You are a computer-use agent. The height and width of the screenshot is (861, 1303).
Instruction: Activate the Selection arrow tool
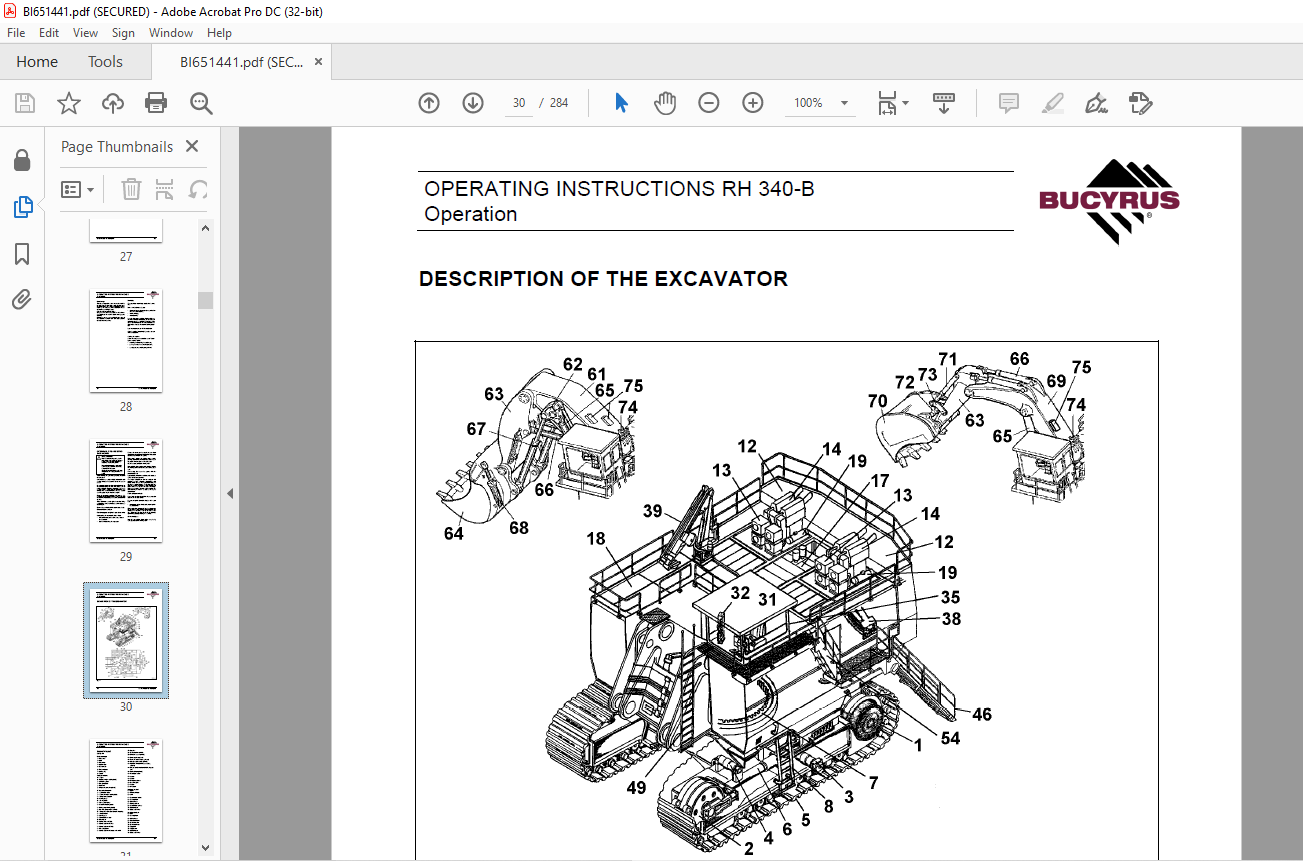click(x=621, y=103)
